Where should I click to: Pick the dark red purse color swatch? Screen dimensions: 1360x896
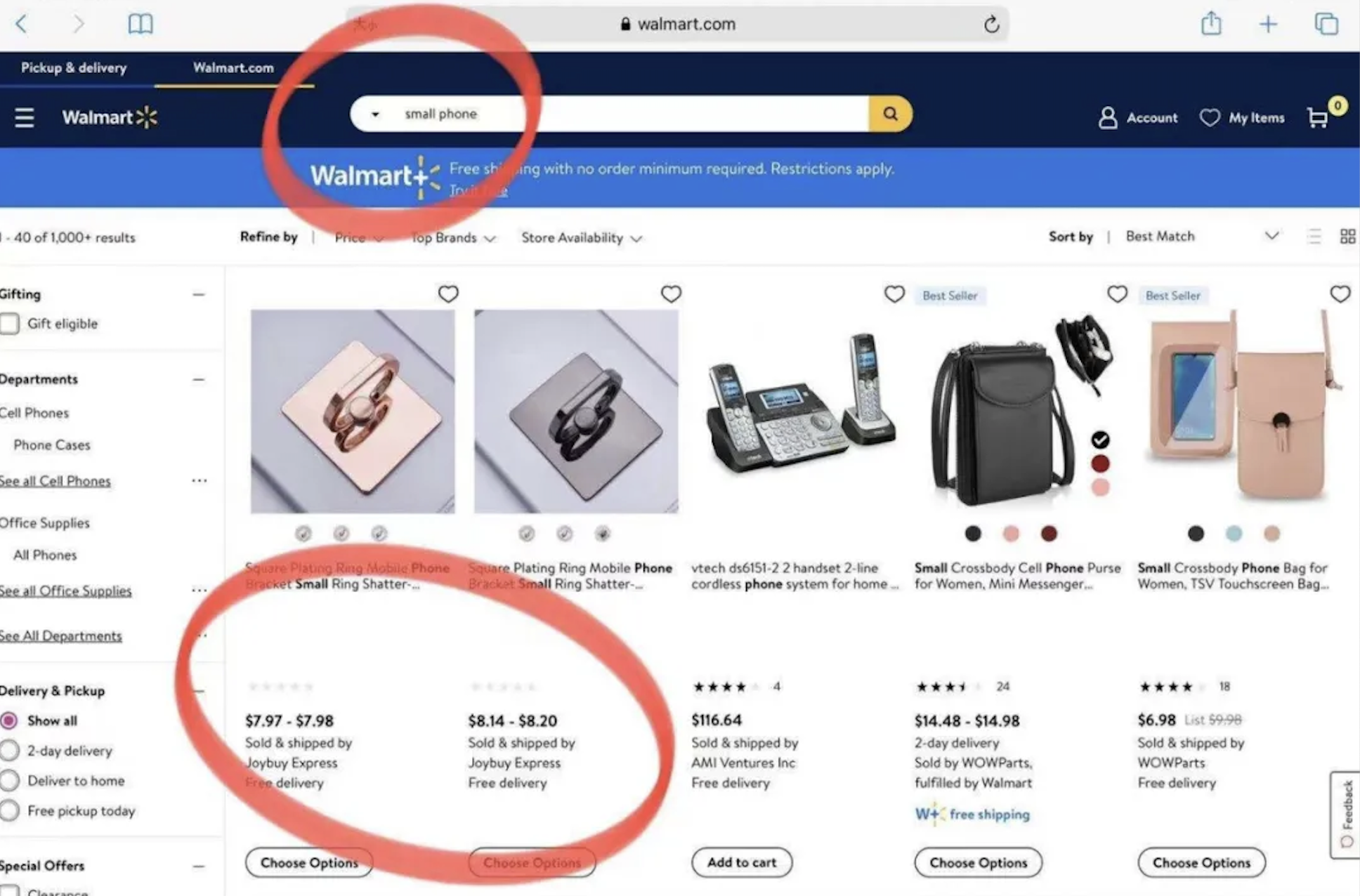[1049, 534]
